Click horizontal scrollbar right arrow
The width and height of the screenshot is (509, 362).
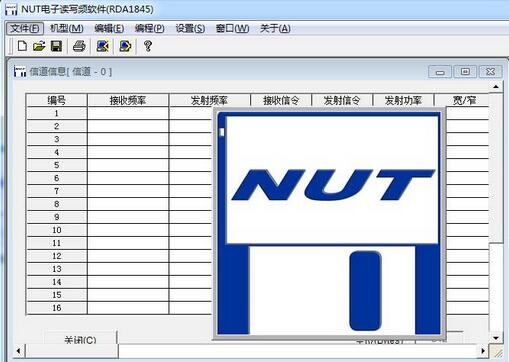pyautogui.click(x=483, y=351)
